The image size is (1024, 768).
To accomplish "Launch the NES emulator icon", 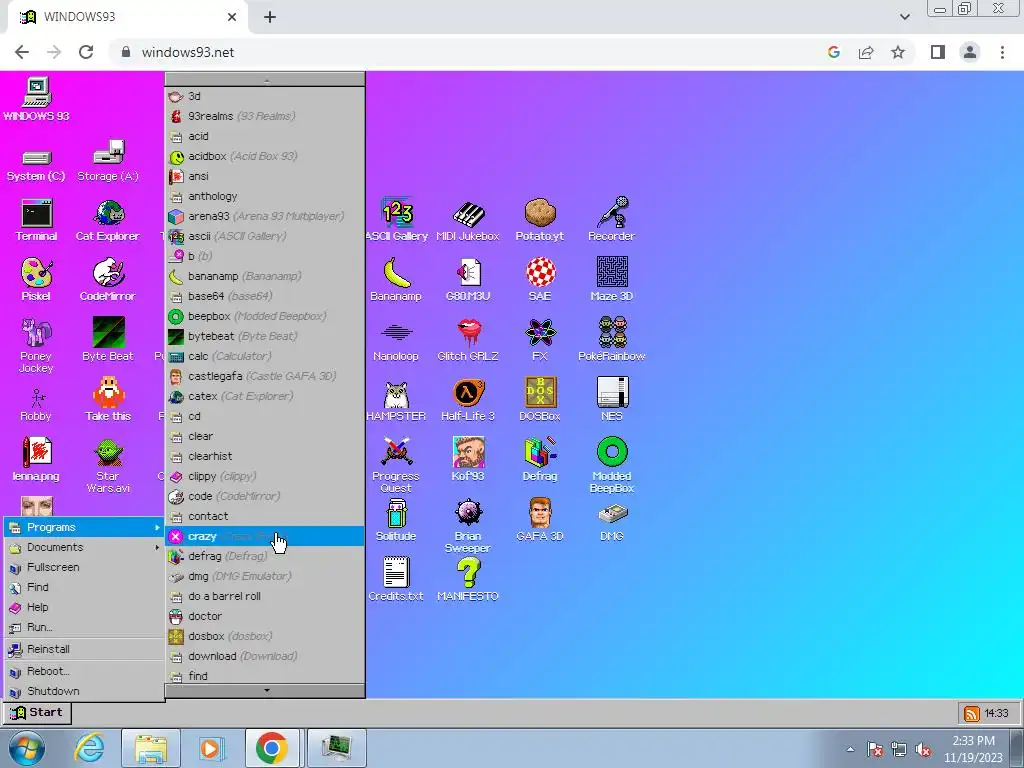I will (x=612, y=400).
